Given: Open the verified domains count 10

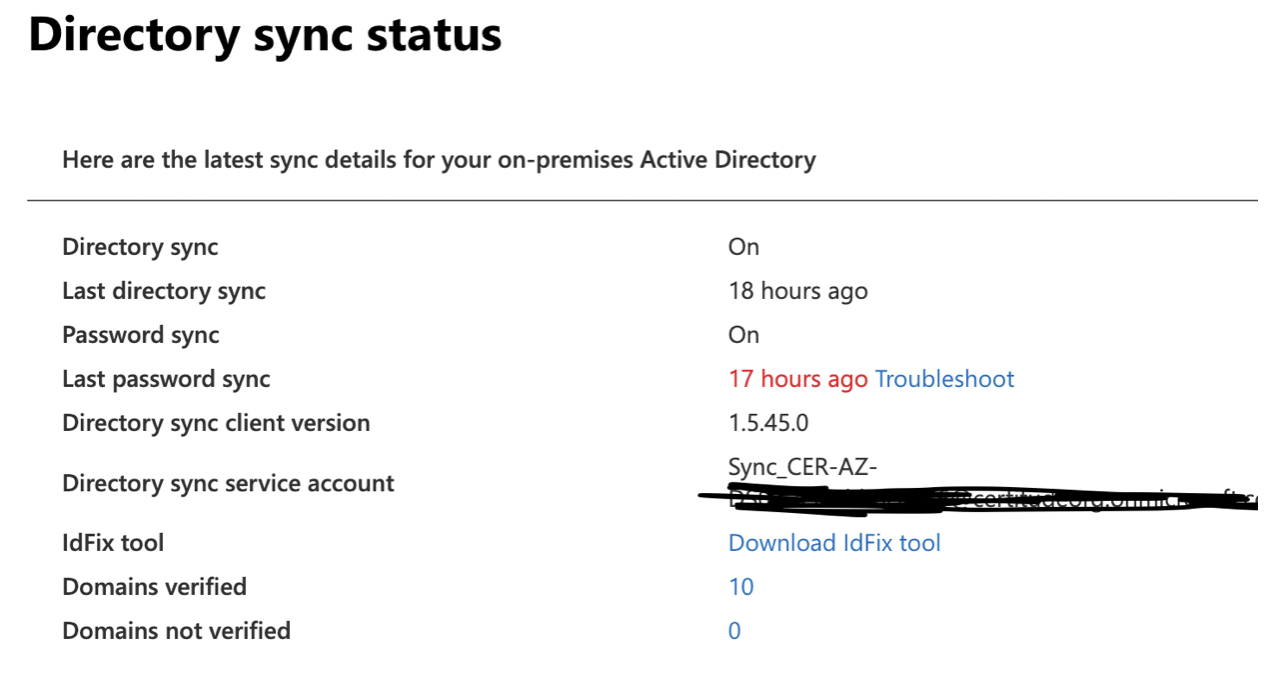Looking at the screenshot, I should [x=741, y=587].
